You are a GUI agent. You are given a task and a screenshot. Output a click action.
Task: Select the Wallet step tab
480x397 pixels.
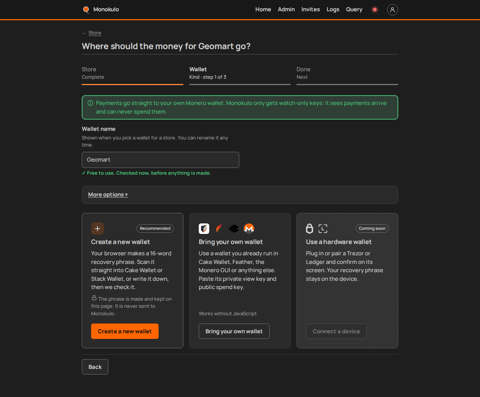240,75
